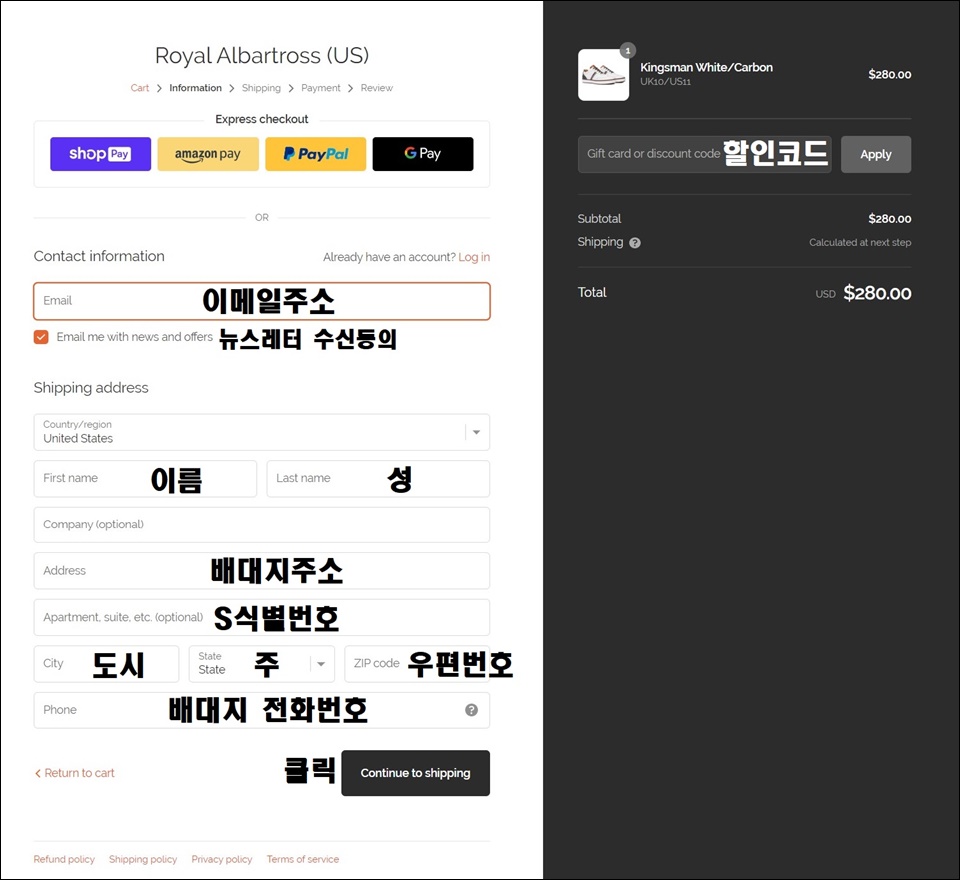Open the Privacy policy link
The width and height of the screenshot is (960, 880).
(x=222, y=859)
